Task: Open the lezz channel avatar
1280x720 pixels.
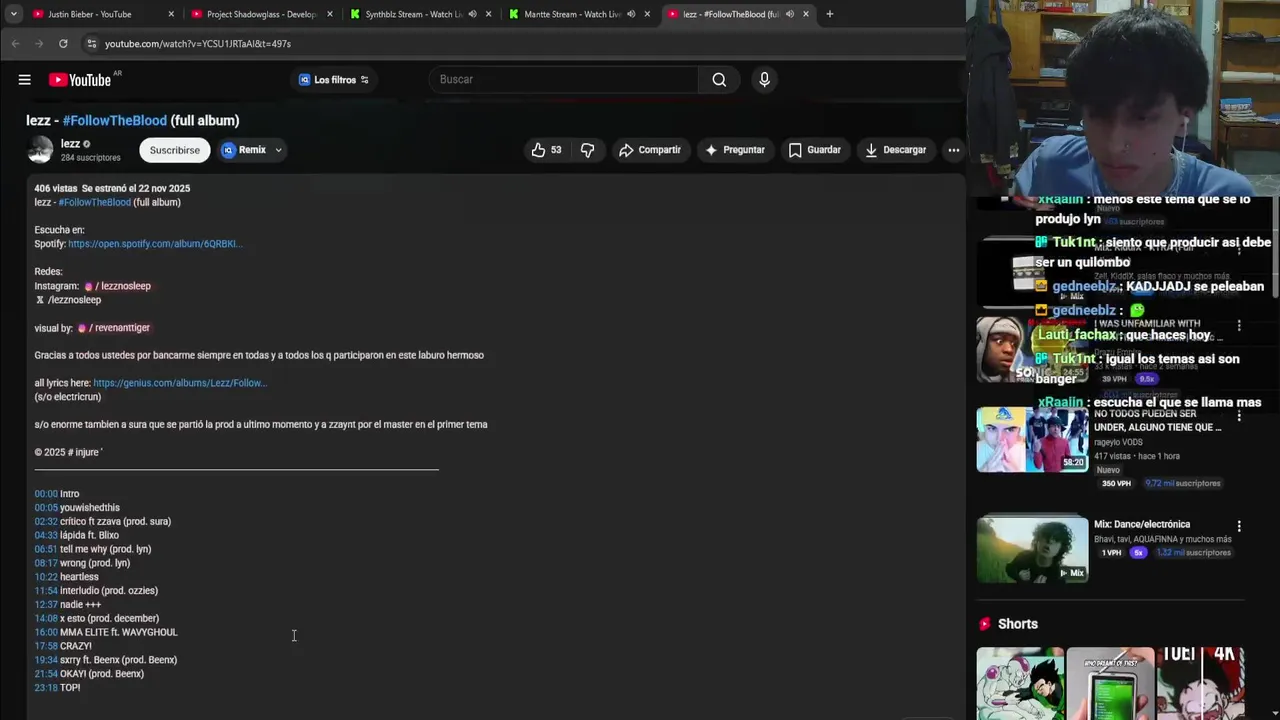Action: 40,150
